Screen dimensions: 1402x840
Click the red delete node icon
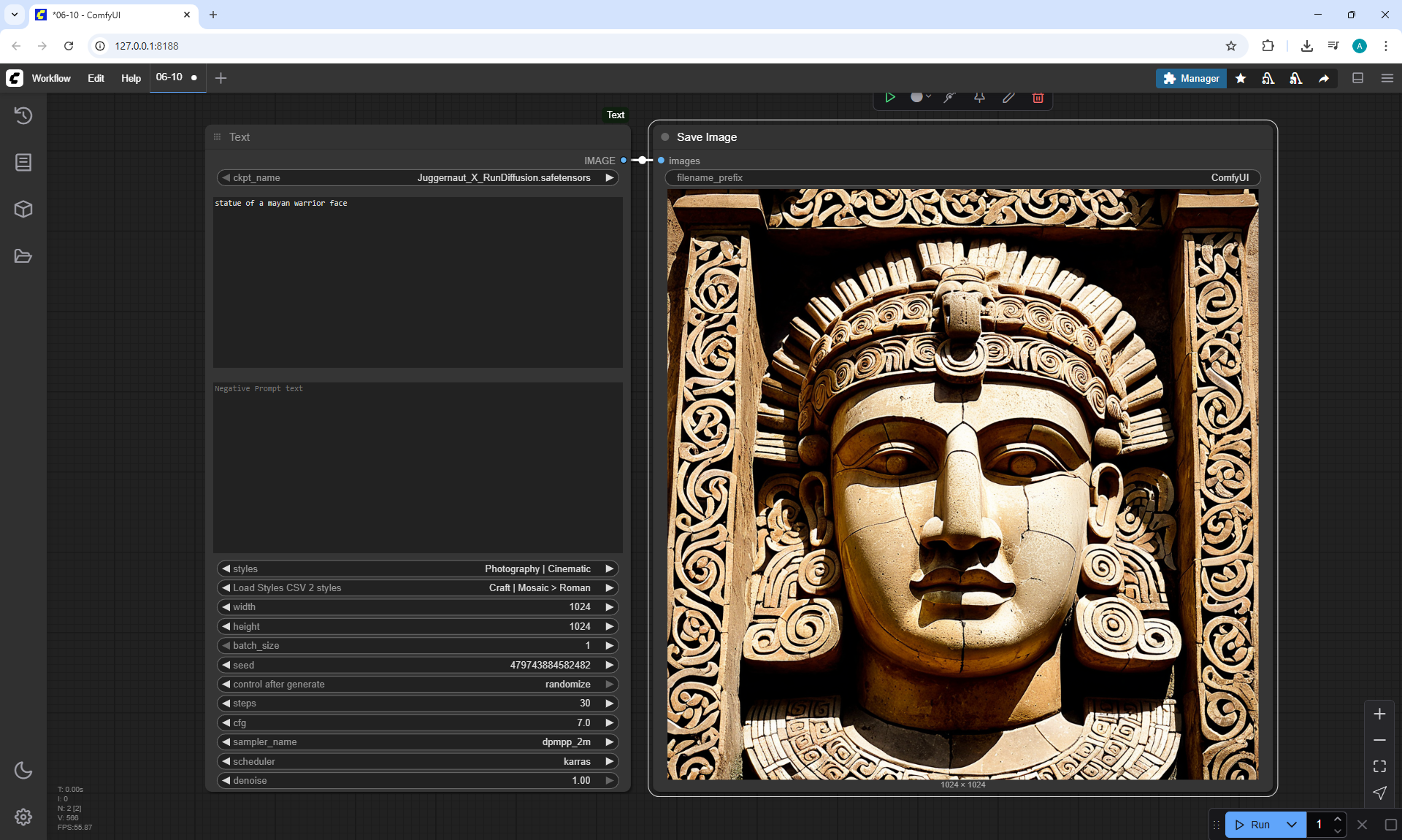point(1038,98)
